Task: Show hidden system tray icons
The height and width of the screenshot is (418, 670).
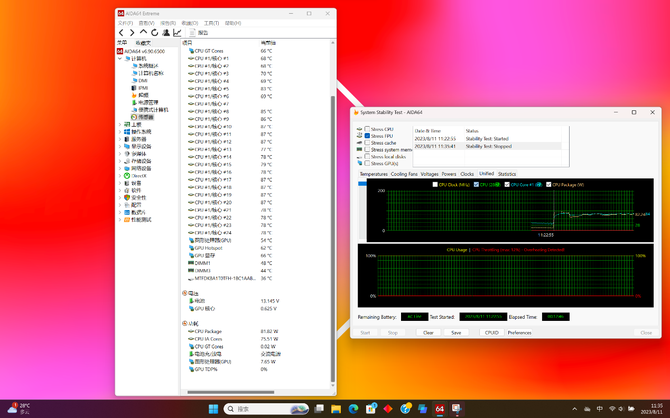Action: (574, 409)
